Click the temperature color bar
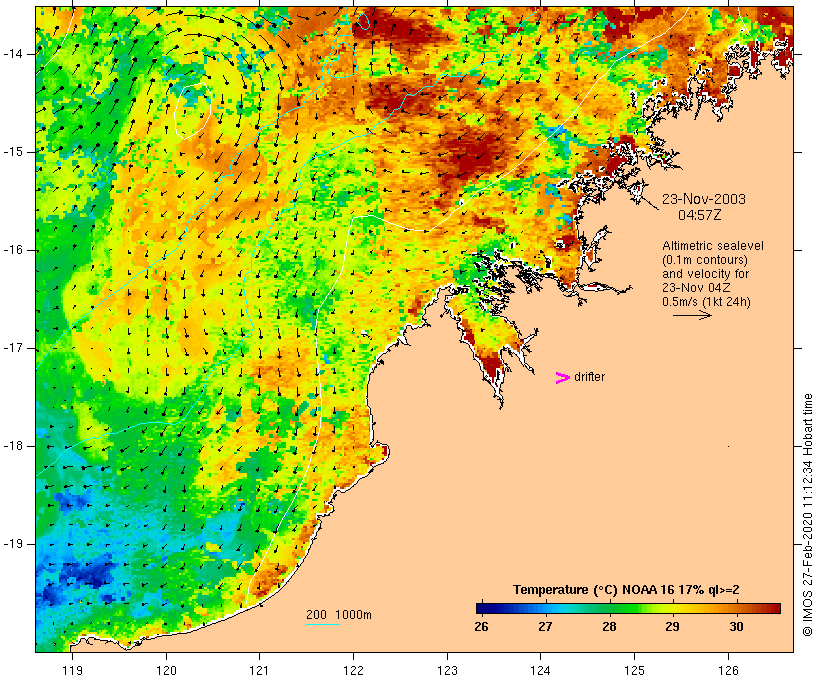The image size is (820, 680). pyautogui.click(x=628, y=608)
